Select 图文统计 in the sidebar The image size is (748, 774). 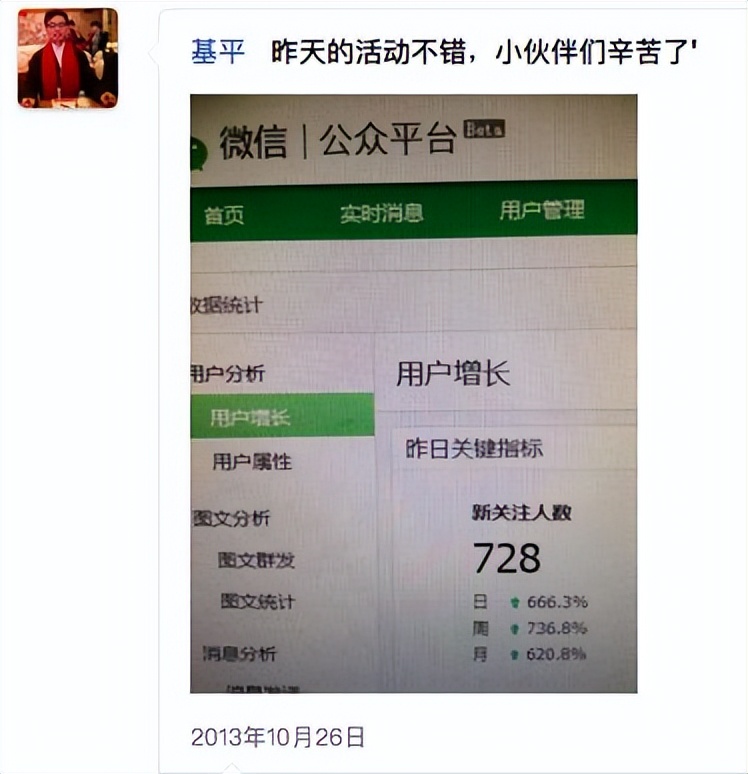coord(257,601)
